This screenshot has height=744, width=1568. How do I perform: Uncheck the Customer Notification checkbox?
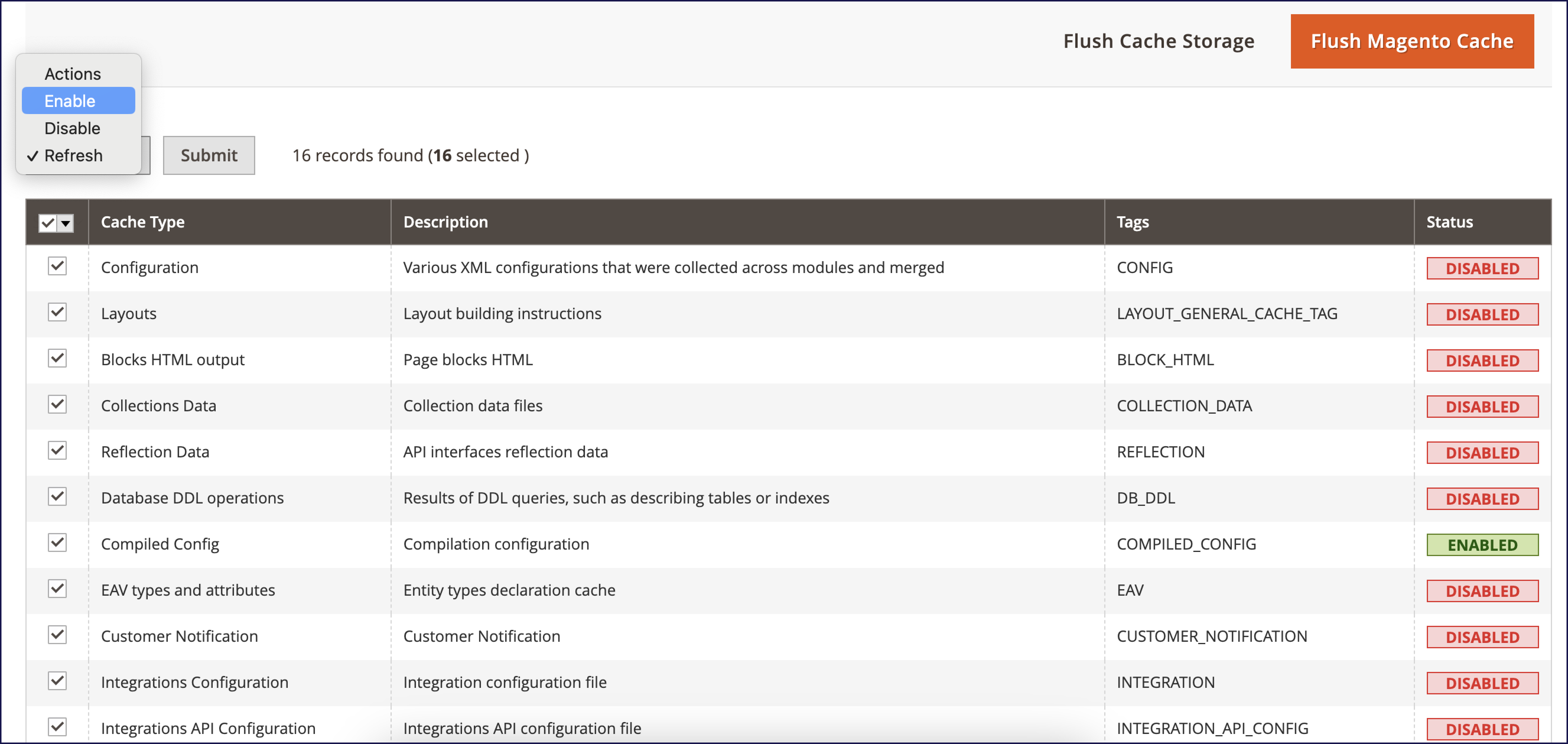[57, 635]
